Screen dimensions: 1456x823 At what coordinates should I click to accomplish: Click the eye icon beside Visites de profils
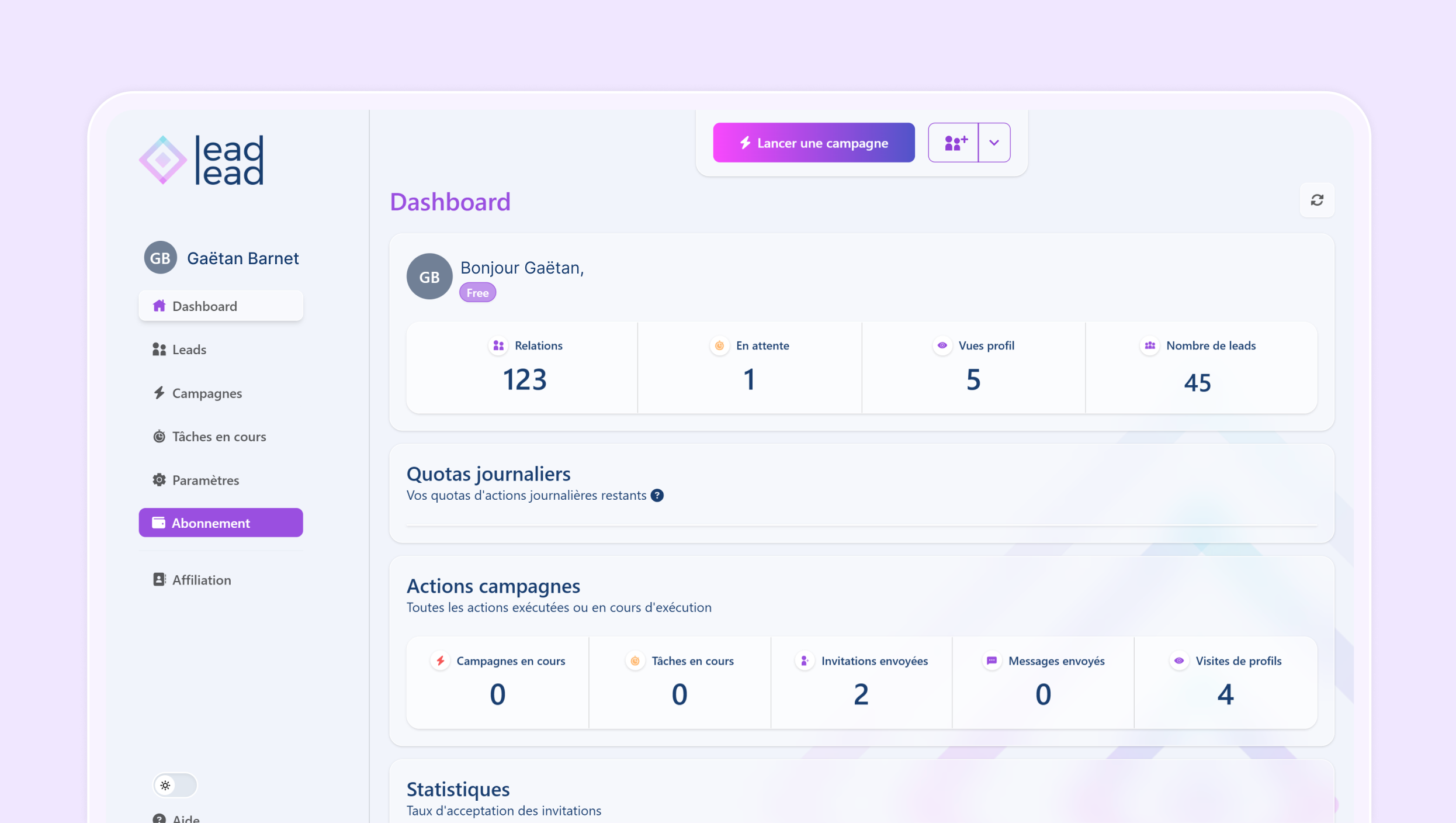(1179, 661)
